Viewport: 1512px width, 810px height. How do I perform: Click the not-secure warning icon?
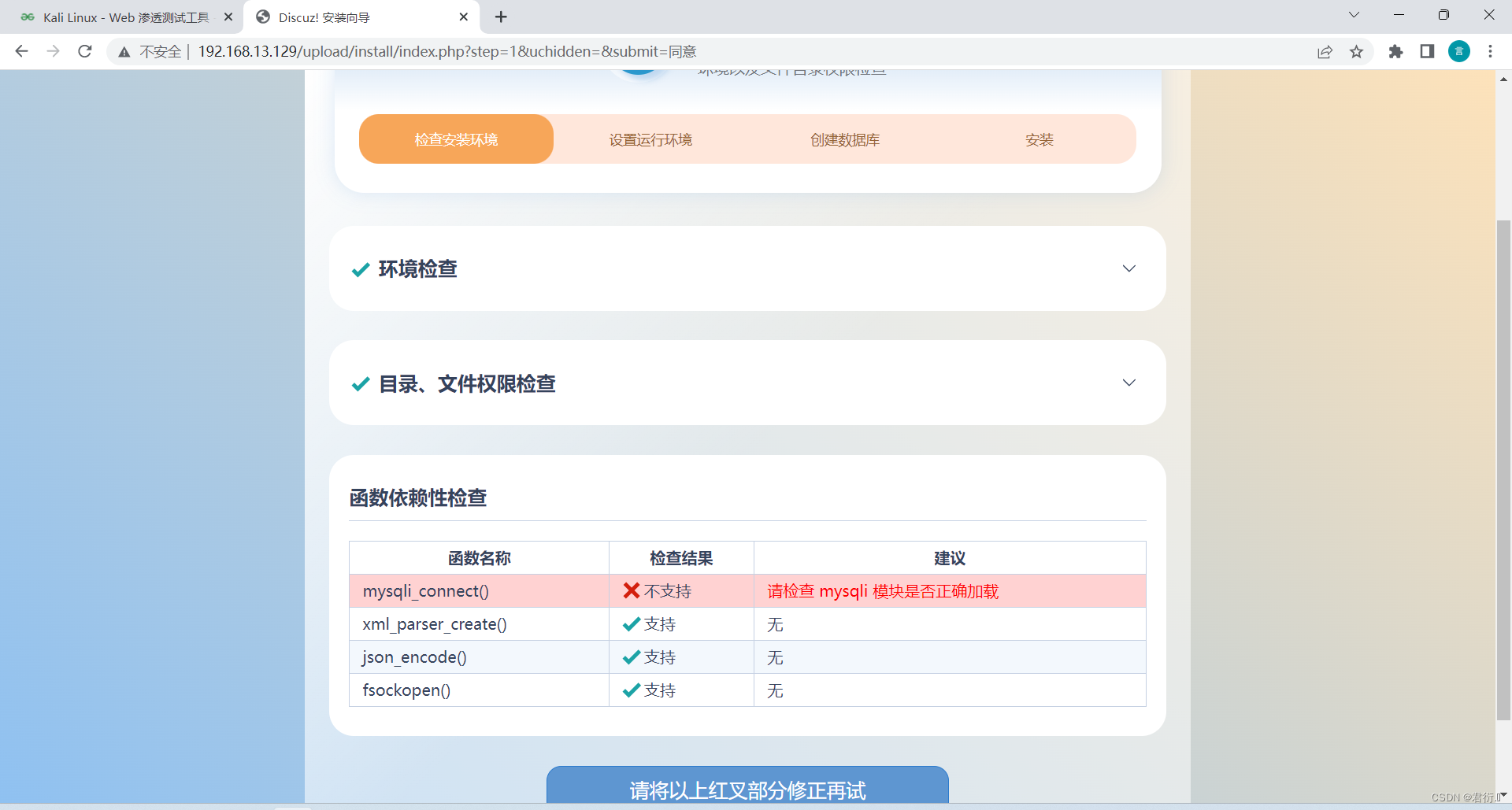click(124, 52)
